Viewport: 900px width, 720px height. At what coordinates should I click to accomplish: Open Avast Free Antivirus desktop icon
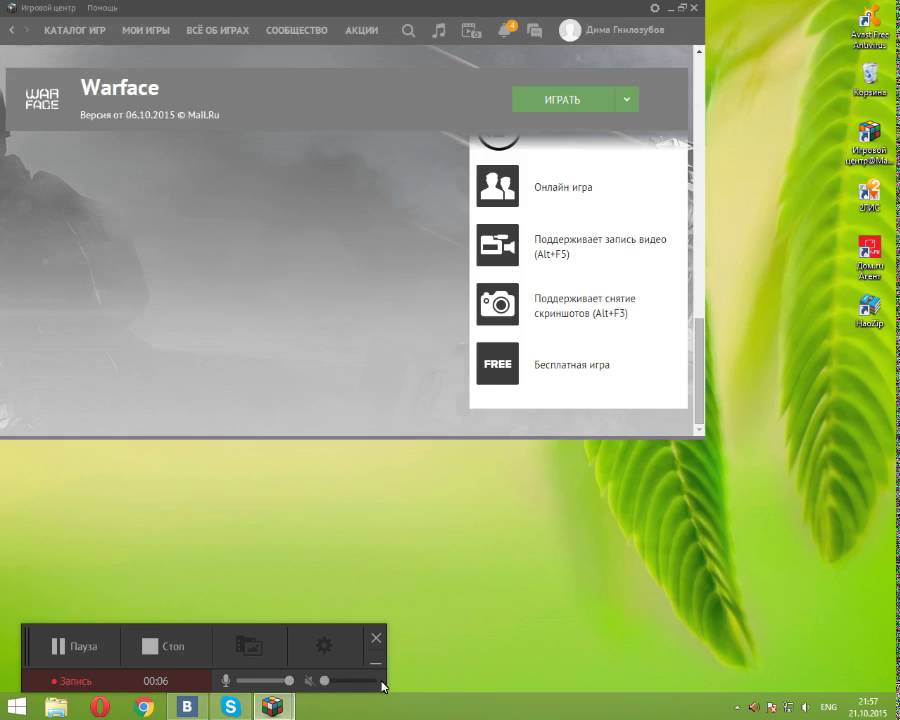(x=870, y=26)
